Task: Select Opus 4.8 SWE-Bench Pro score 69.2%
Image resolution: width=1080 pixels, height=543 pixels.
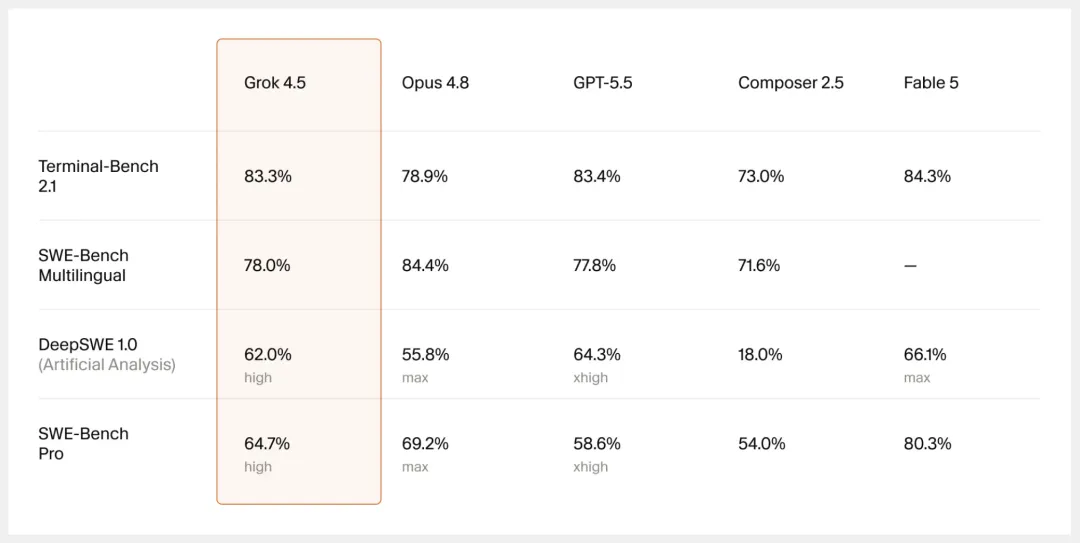Action: (425, 444)
